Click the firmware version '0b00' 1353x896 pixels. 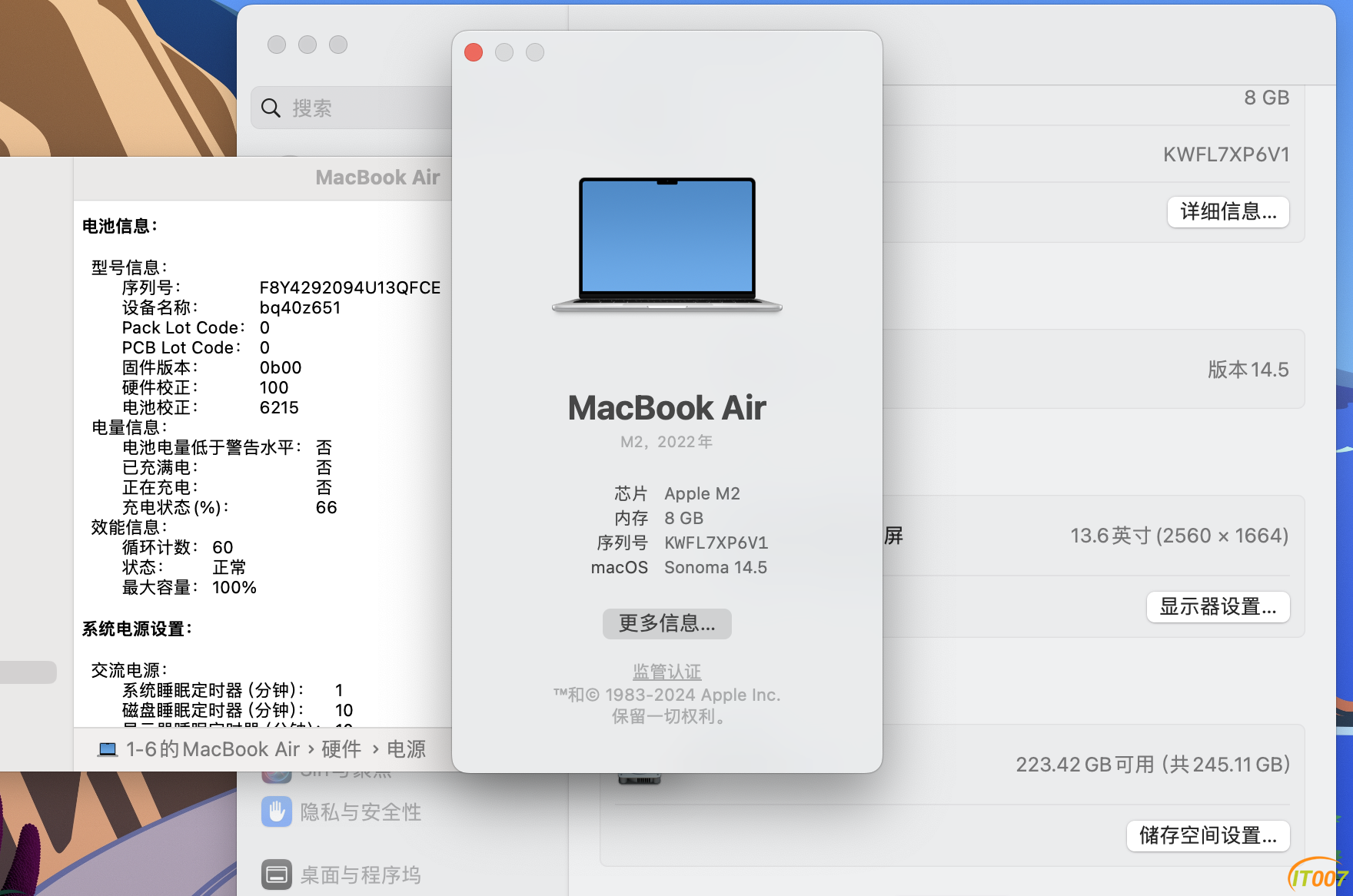pyautogui.click(x=281, y=367)
